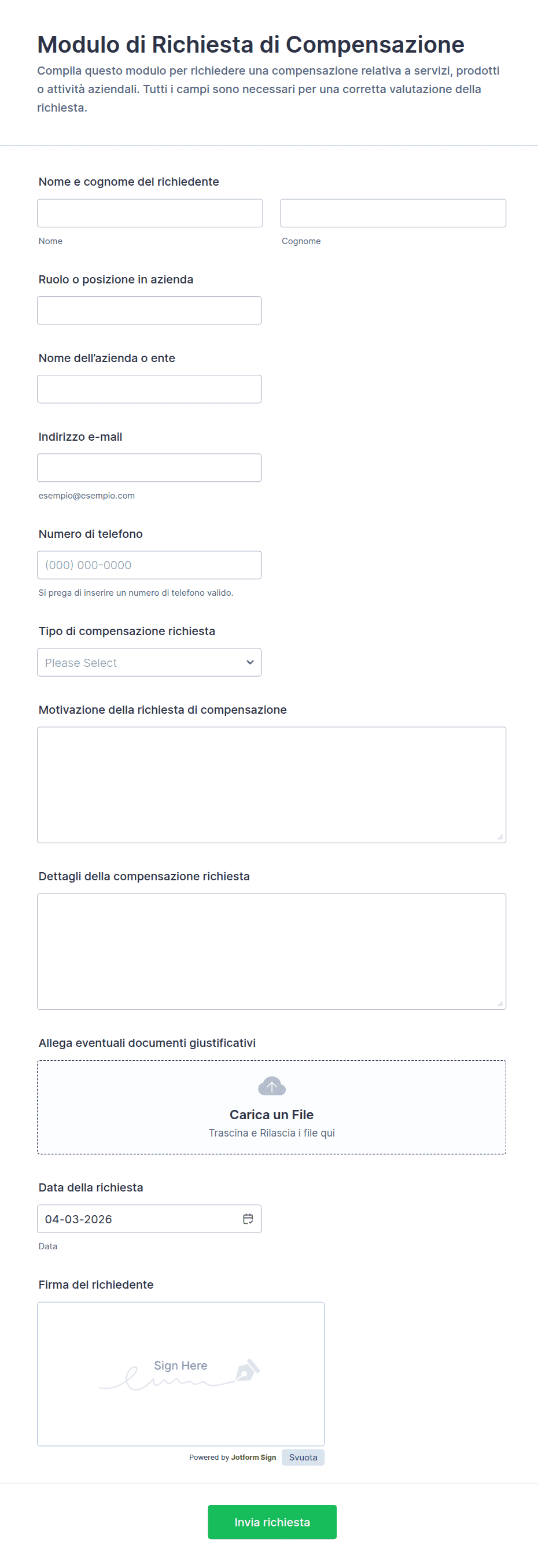
Task: Select Ruolo o posizione in azienda field
Action: point(149,311)
